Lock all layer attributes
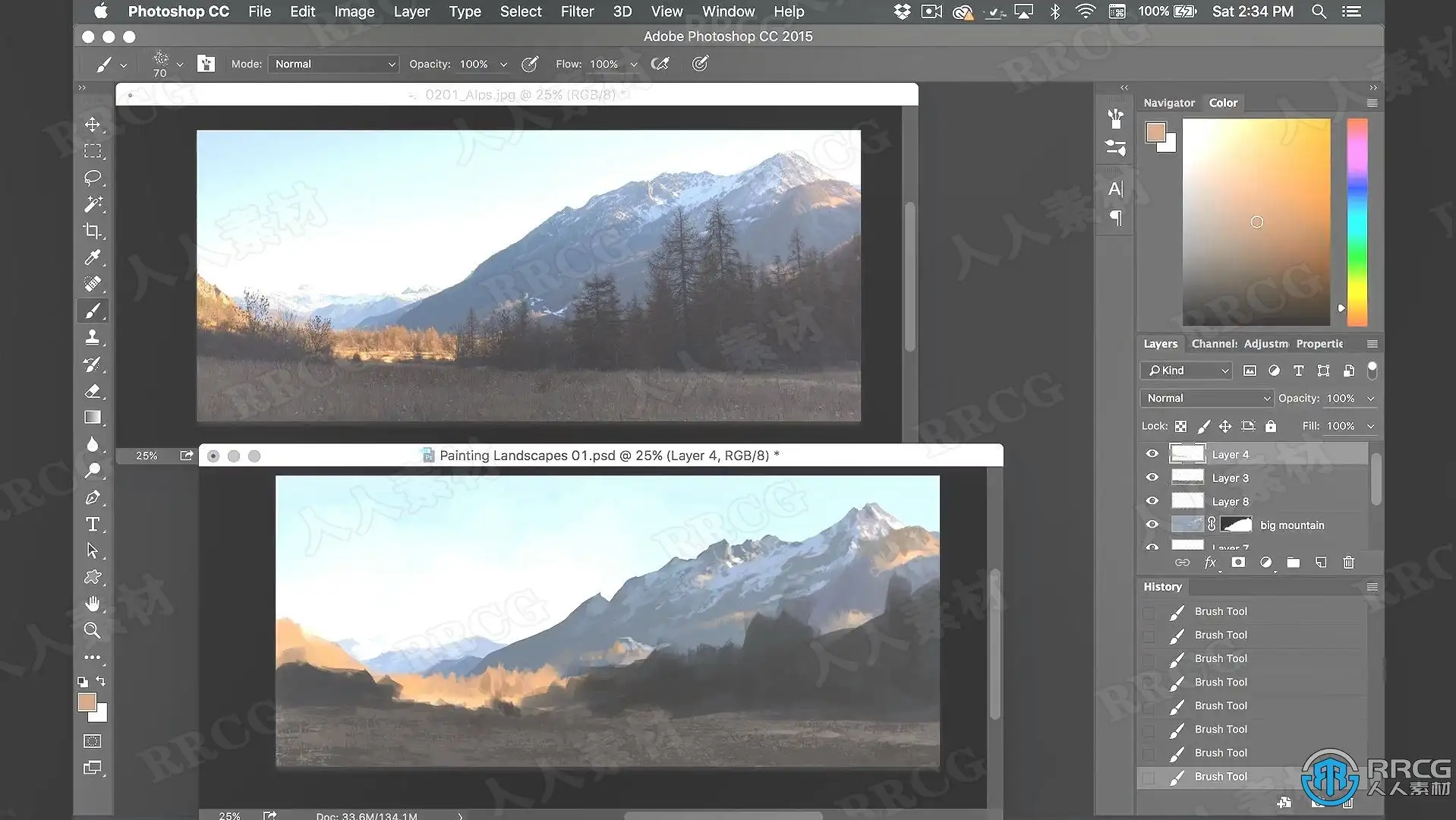 [x=1271, y=426]
